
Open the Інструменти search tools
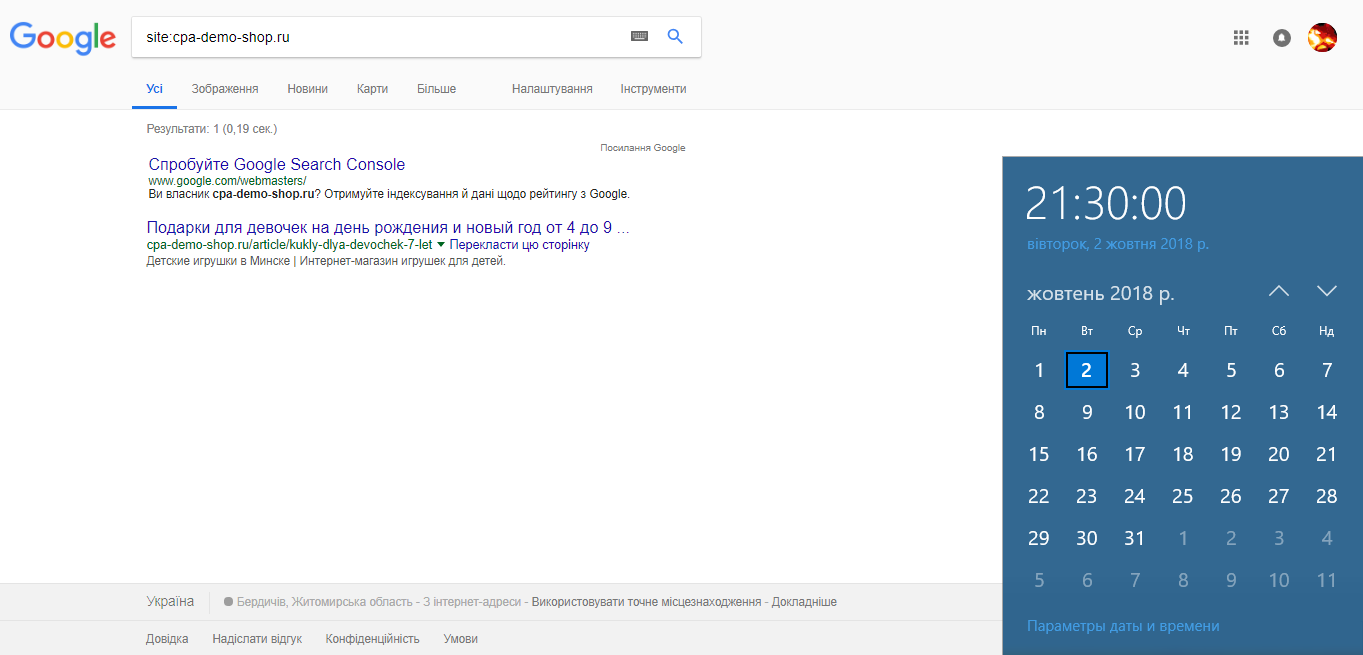coord(653,89)
